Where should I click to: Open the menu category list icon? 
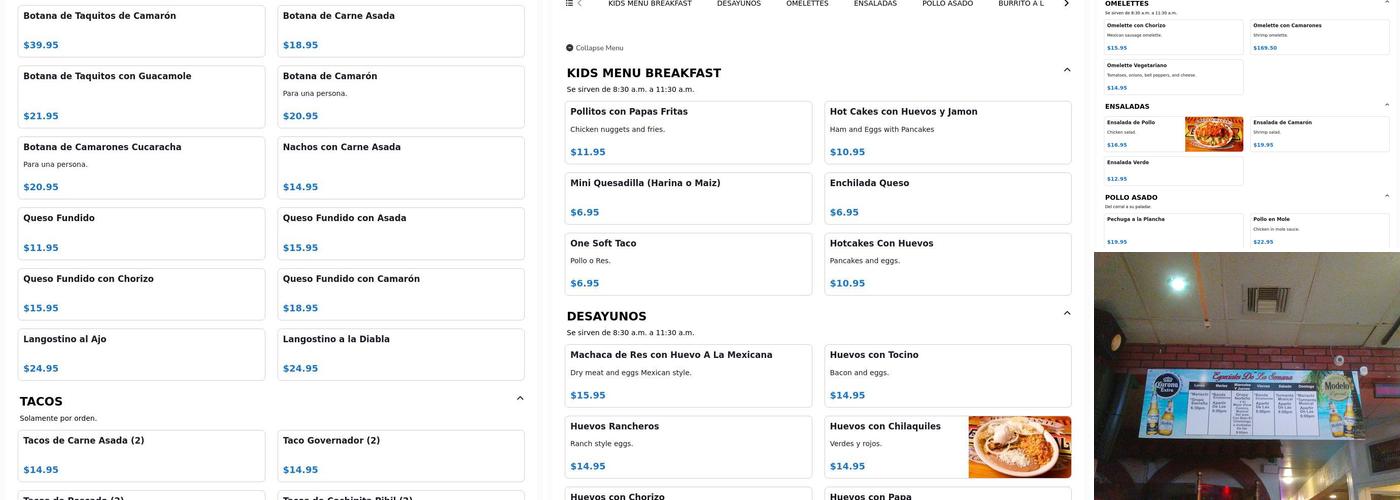coord(570,4)
